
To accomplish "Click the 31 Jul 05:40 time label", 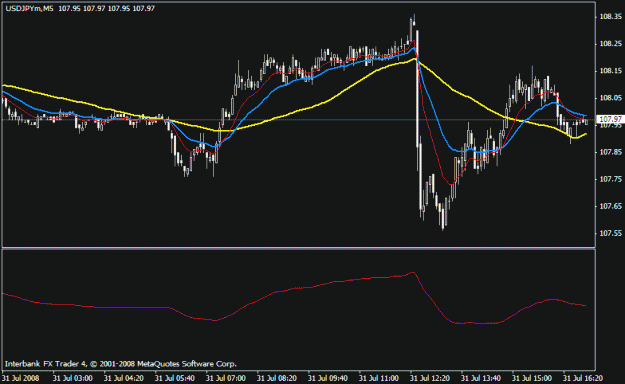I will click(175, 378).
